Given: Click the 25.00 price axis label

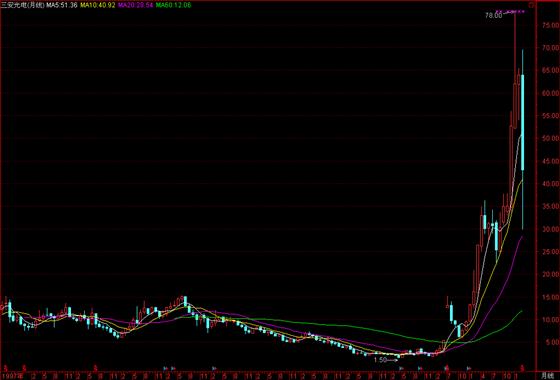Looking at the screenshot, I should coord(550,252).
